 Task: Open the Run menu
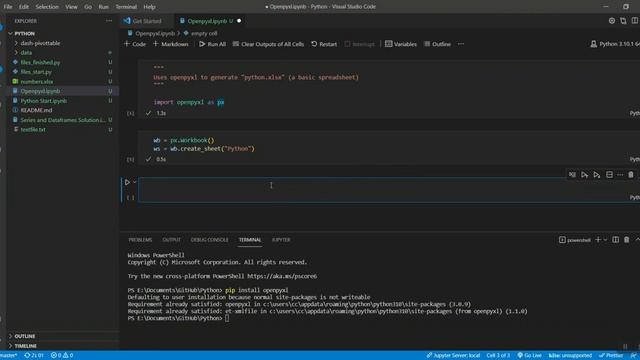pyautogui.click(x=104, y=7)
